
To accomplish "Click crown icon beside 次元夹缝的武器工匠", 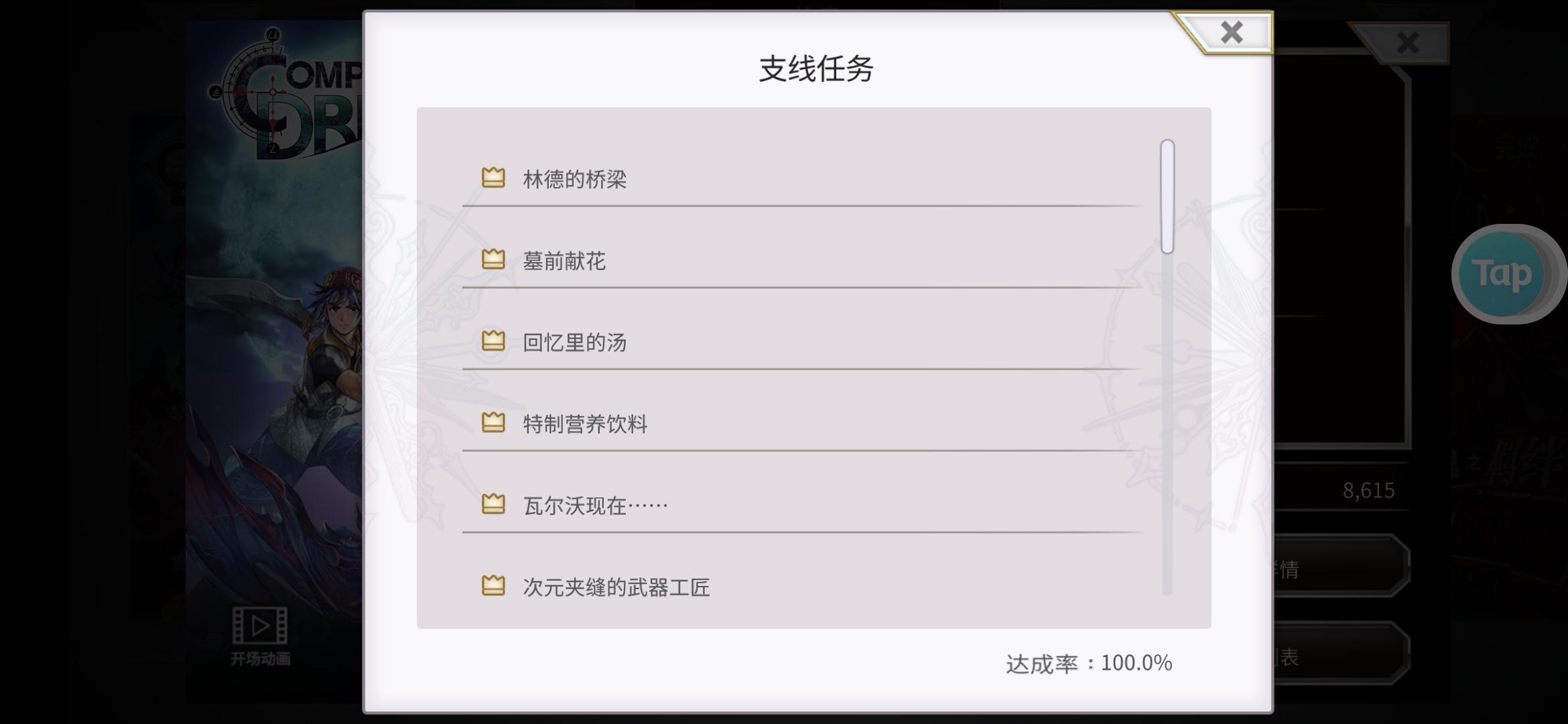I will point(493,586).
